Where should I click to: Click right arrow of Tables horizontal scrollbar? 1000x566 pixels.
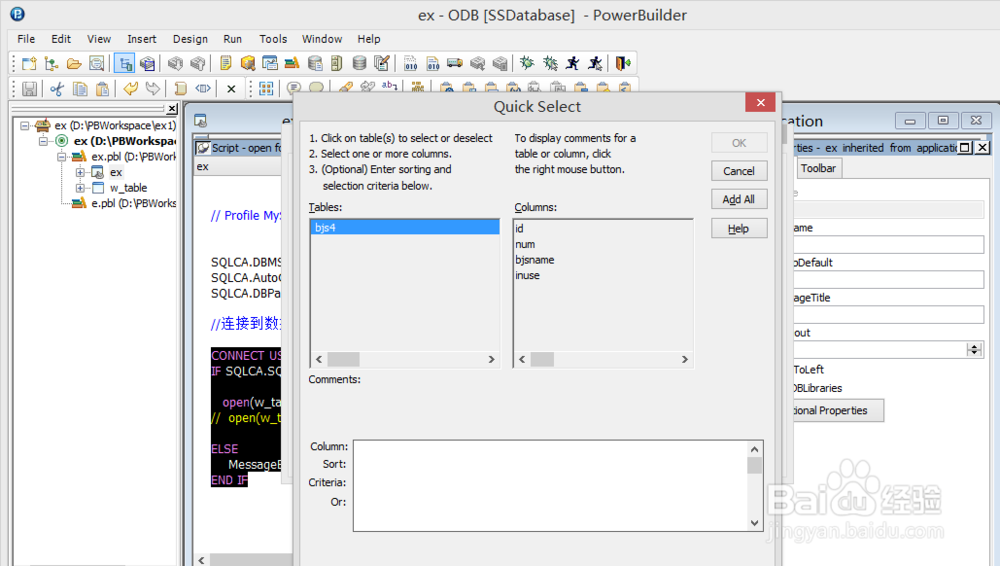click(491, 359)
